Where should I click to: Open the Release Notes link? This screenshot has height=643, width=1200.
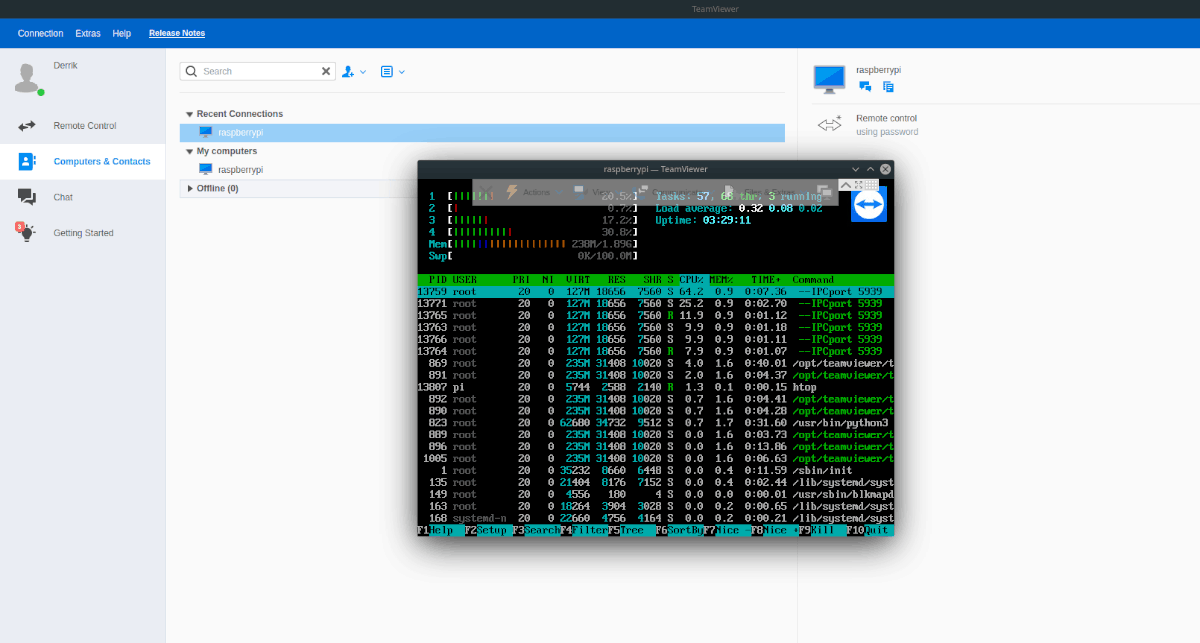point(177,33)
